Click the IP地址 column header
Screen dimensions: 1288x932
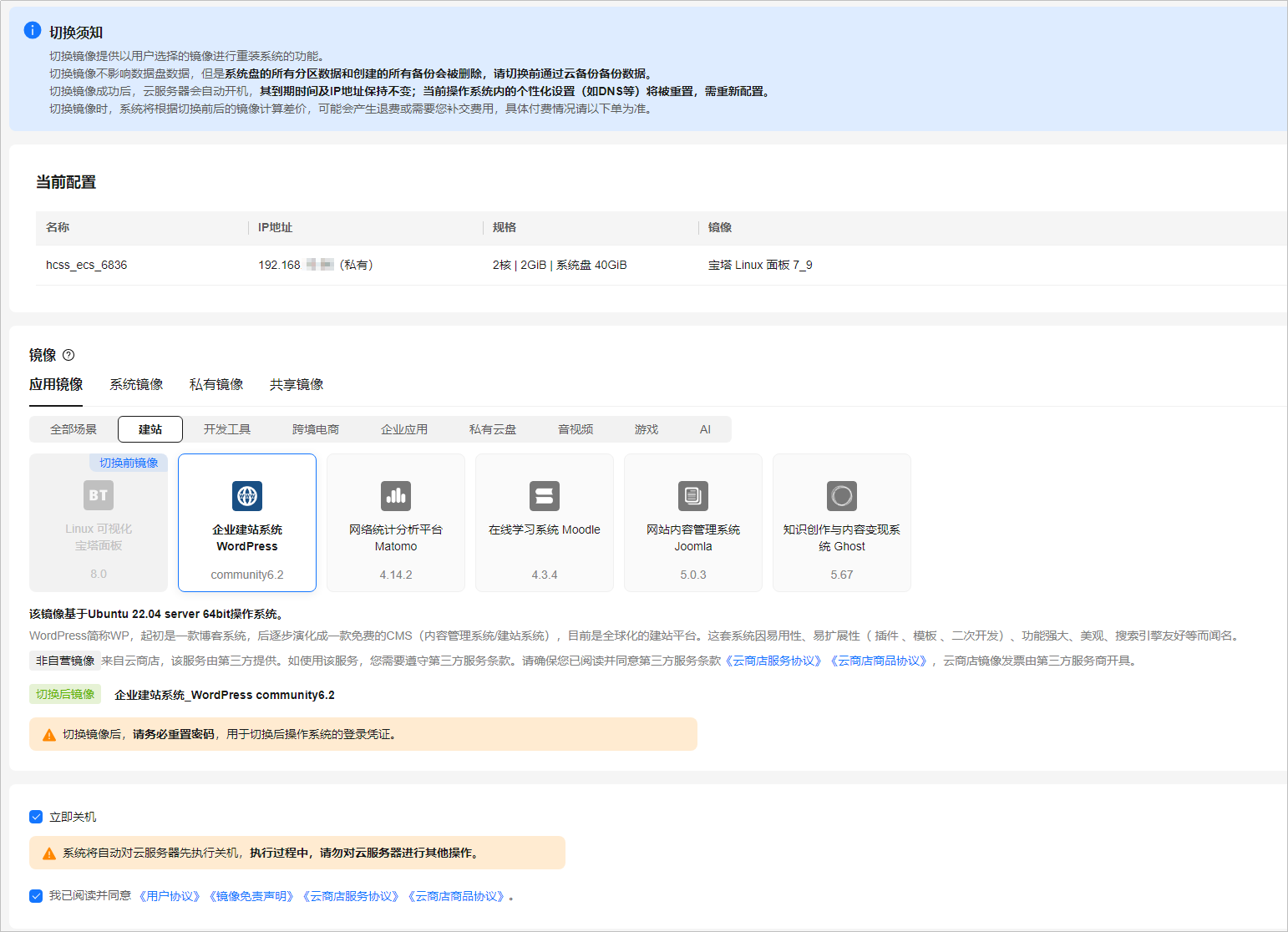tap(276, 227)
